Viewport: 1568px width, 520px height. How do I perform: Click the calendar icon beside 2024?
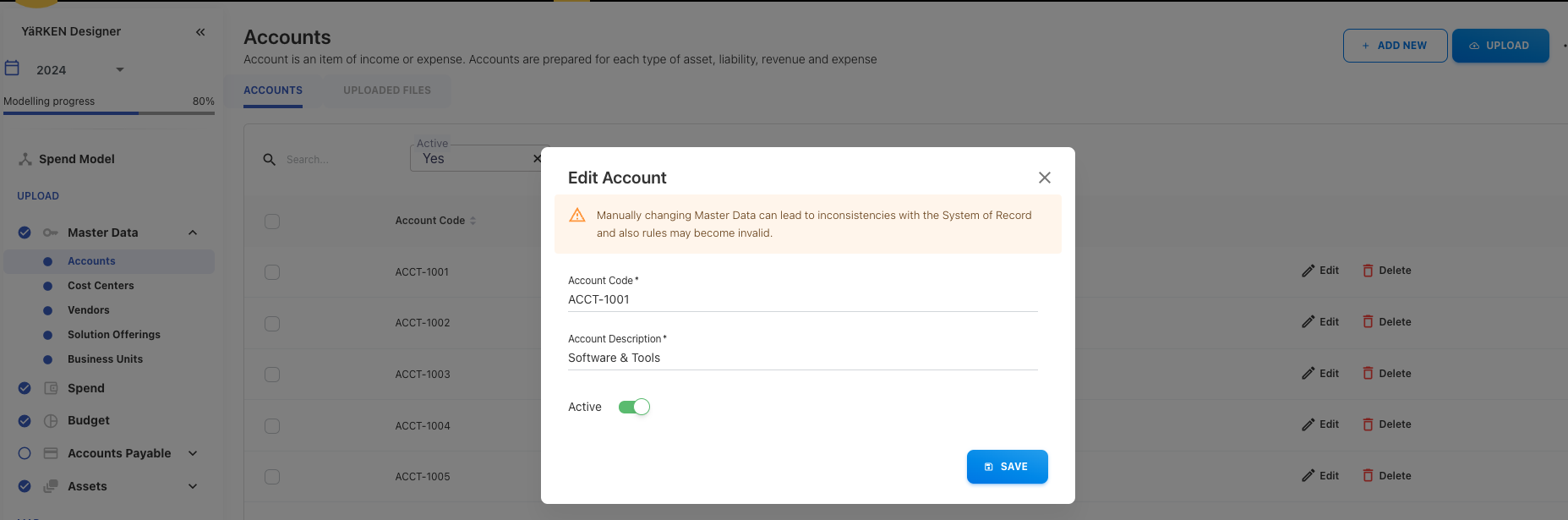(x=12, y=68)
